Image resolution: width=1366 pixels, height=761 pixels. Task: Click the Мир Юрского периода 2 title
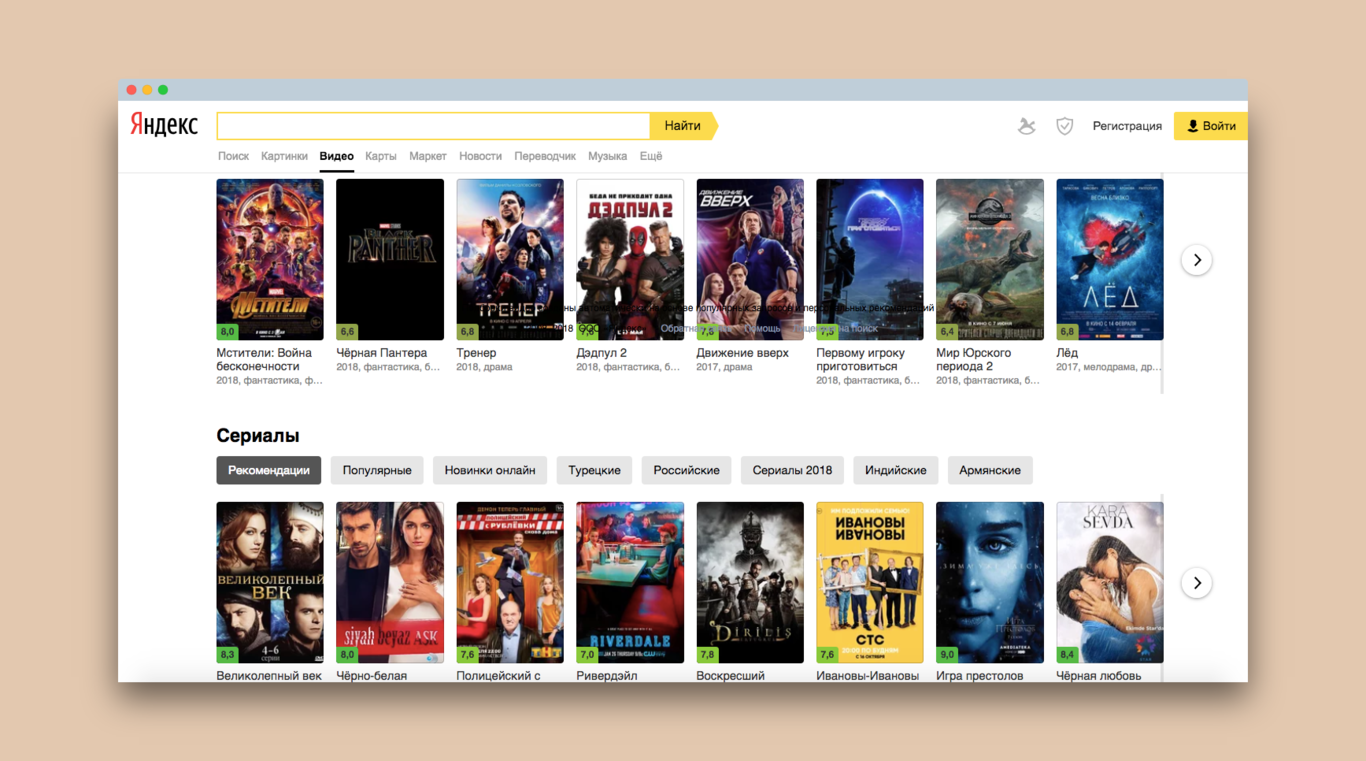(x=974, y=360)
